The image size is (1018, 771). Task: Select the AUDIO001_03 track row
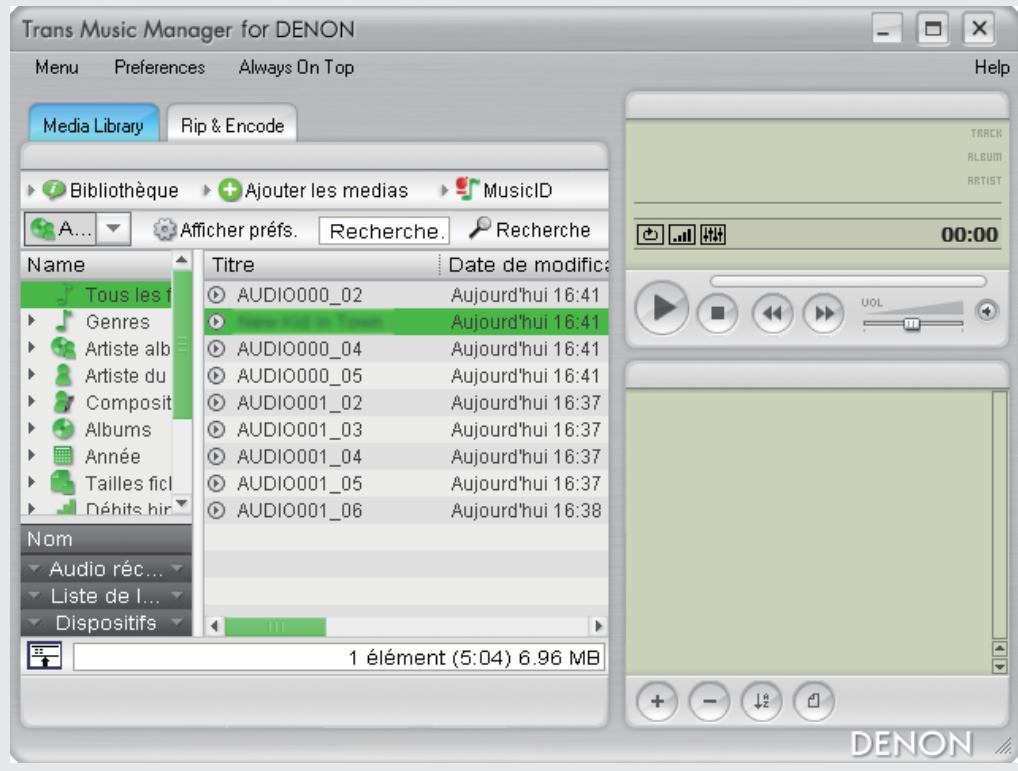point(406,430)
